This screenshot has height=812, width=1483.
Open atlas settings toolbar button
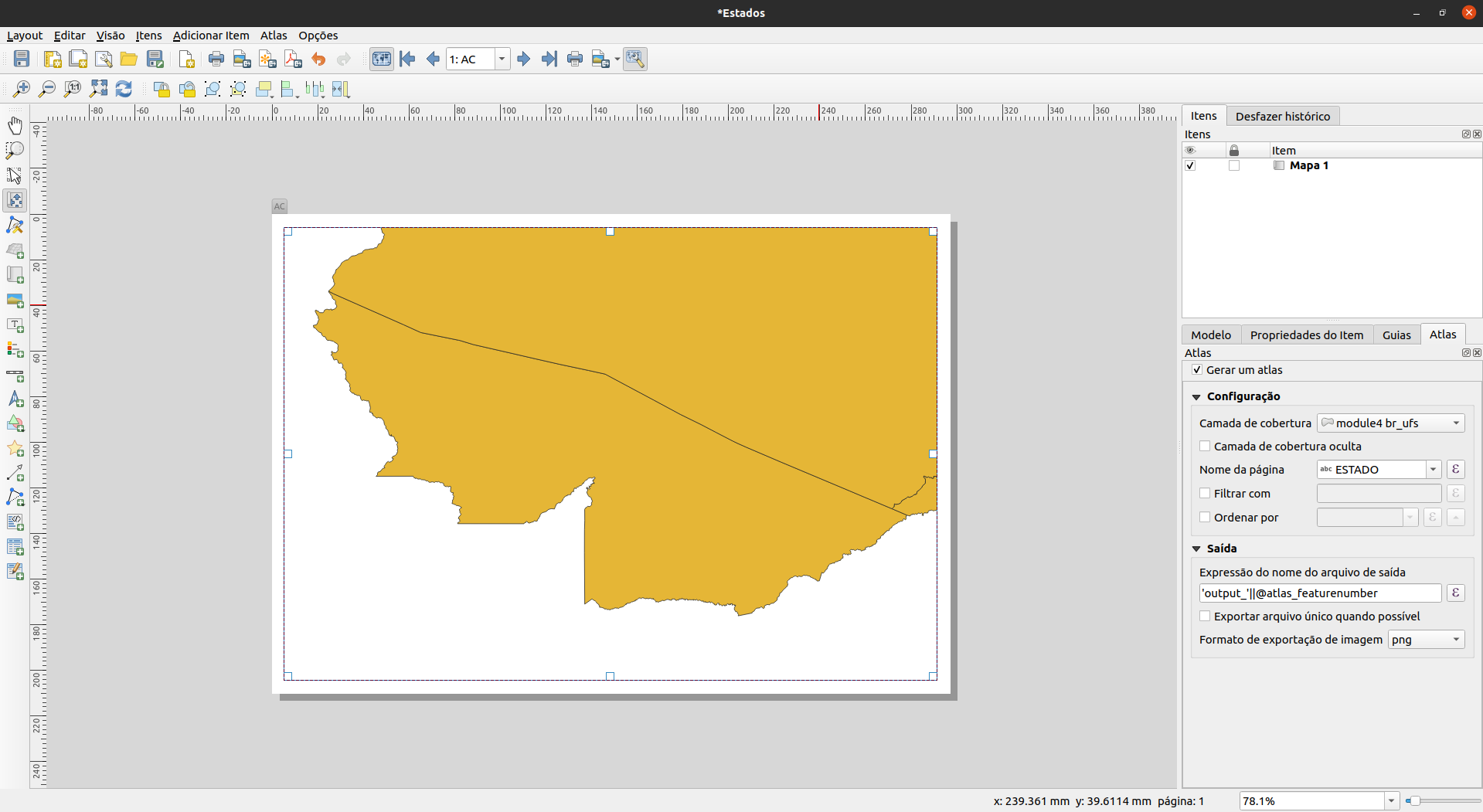pos(635,59)
